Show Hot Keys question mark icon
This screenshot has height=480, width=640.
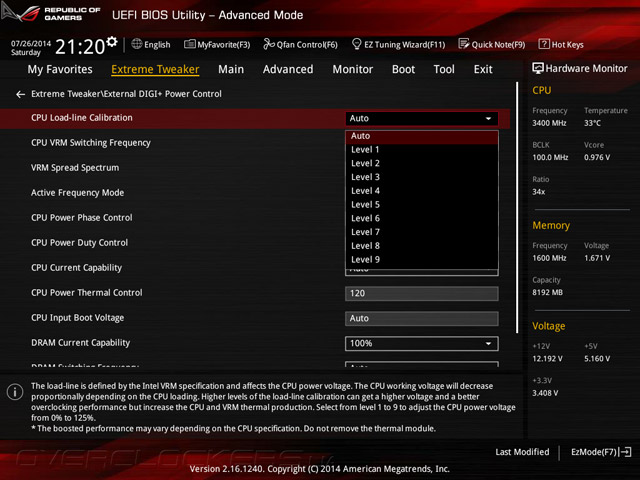click(x=544, y=44)
